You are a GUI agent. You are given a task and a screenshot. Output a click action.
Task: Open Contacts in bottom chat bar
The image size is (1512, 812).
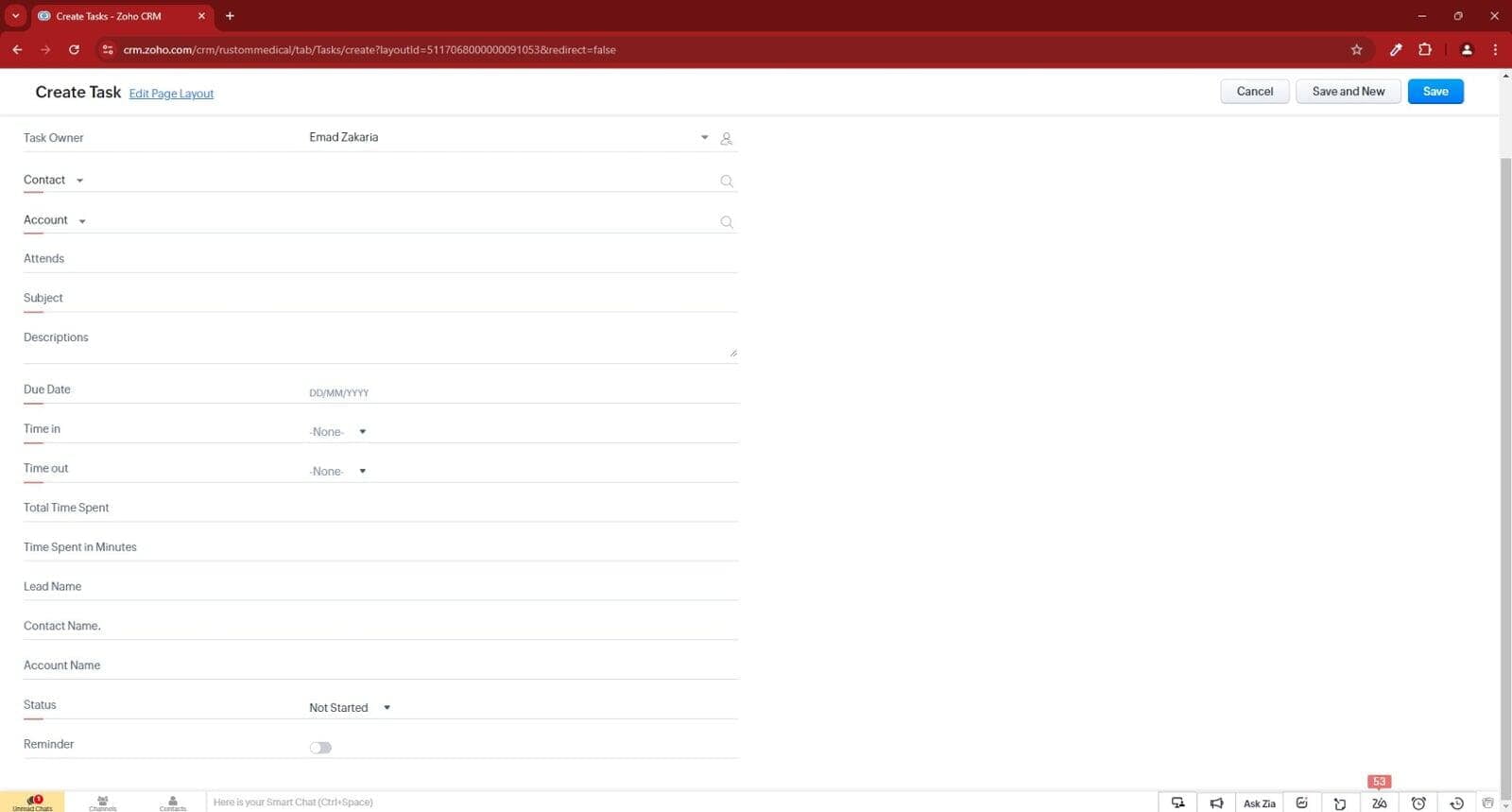[x=173, y=803]
